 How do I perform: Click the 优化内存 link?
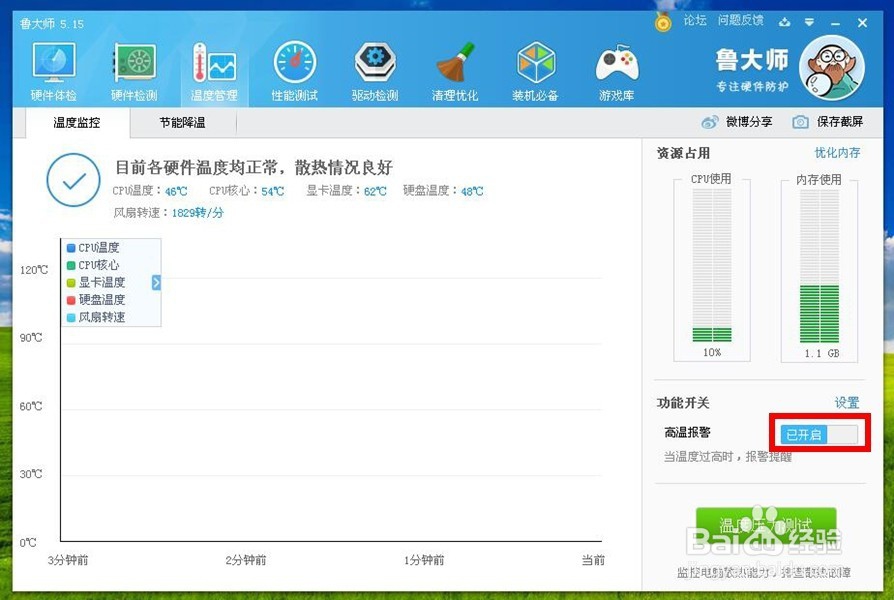click(837, 153)
